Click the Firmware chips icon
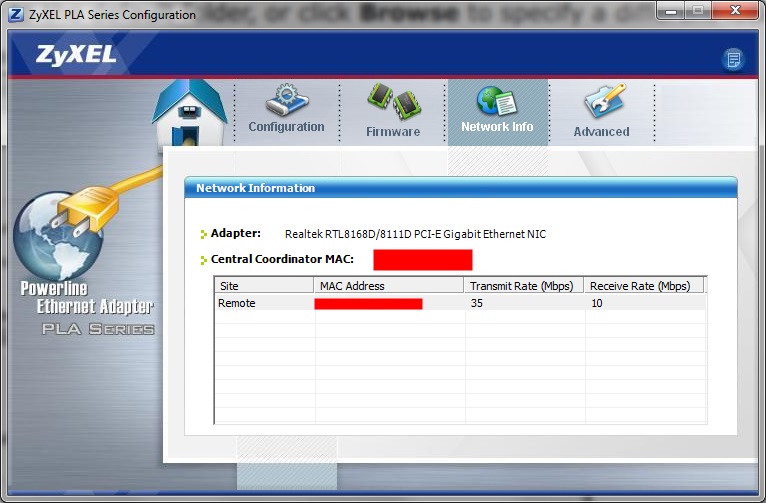The image size is (766, 503). click(x=394, y=102)
